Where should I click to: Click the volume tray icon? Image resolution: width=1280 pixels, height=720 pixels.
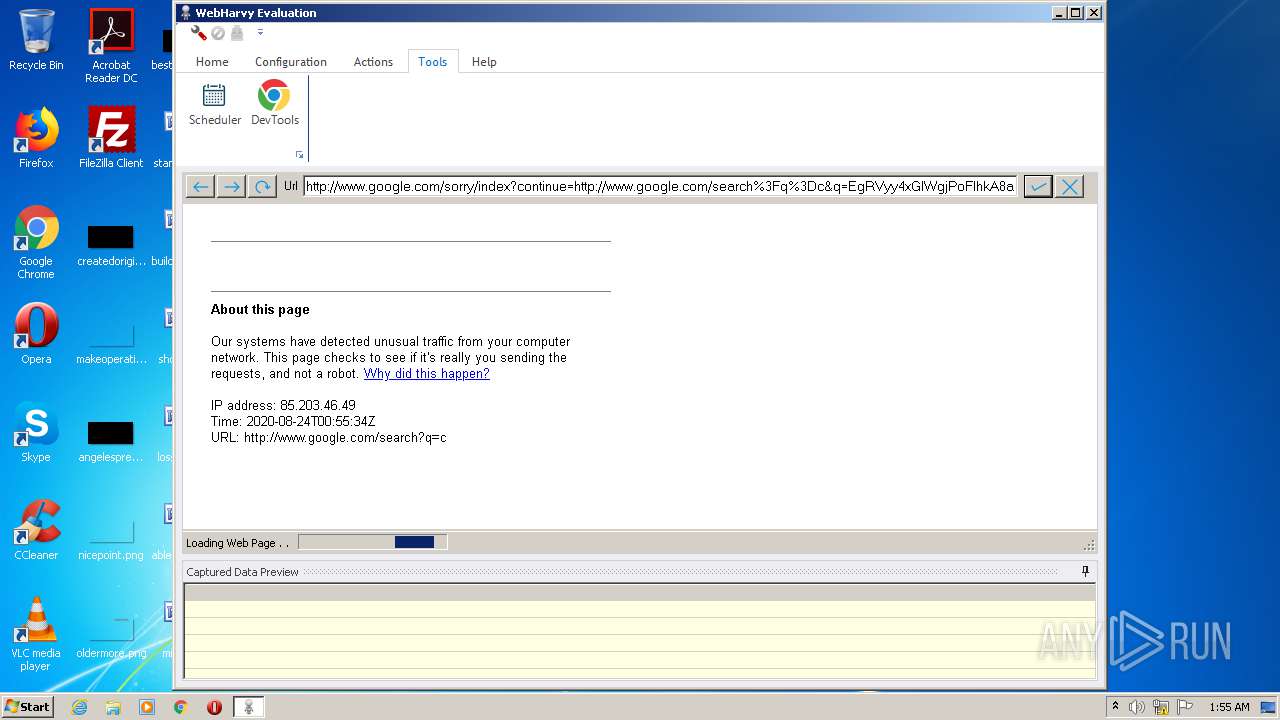[1137, 707]
